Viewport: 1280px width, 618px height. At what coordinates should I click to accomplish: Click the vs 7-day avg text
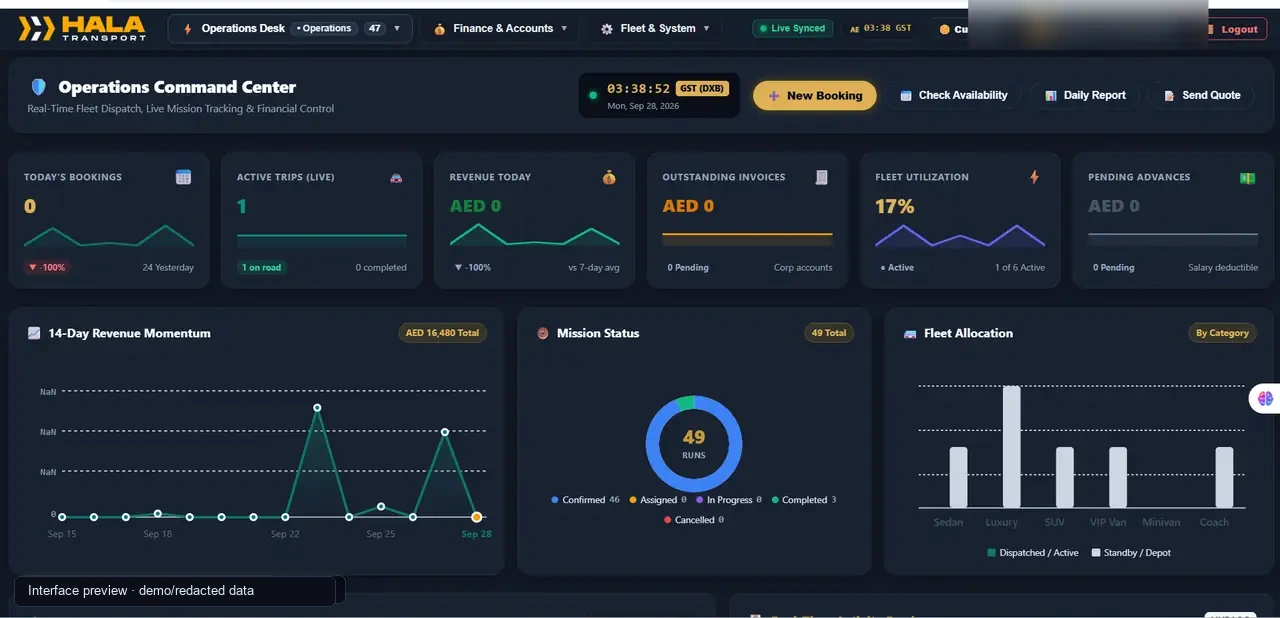(x=594, y=268)
